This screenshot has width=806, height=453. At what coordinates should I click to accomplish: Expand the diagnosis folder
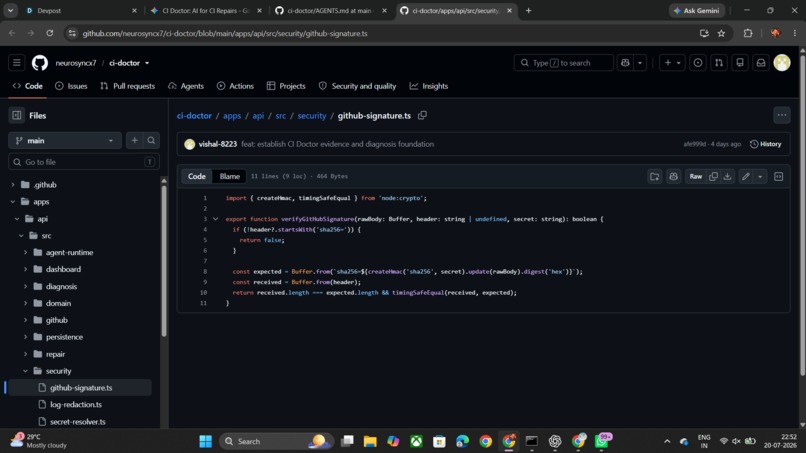[x=25, y=286]
